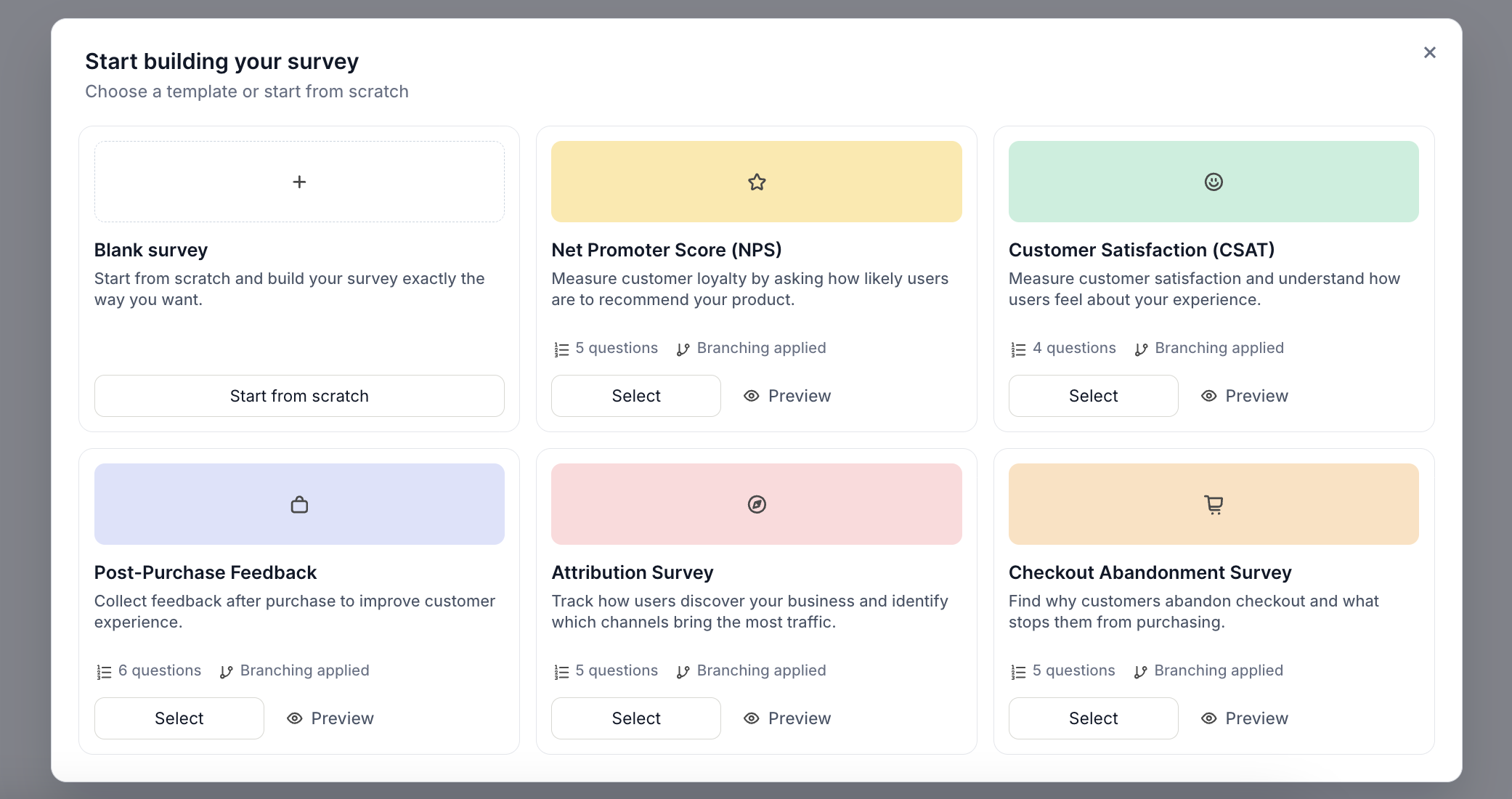Click the smiley icon on the CSAT banner

point(1214,182)
